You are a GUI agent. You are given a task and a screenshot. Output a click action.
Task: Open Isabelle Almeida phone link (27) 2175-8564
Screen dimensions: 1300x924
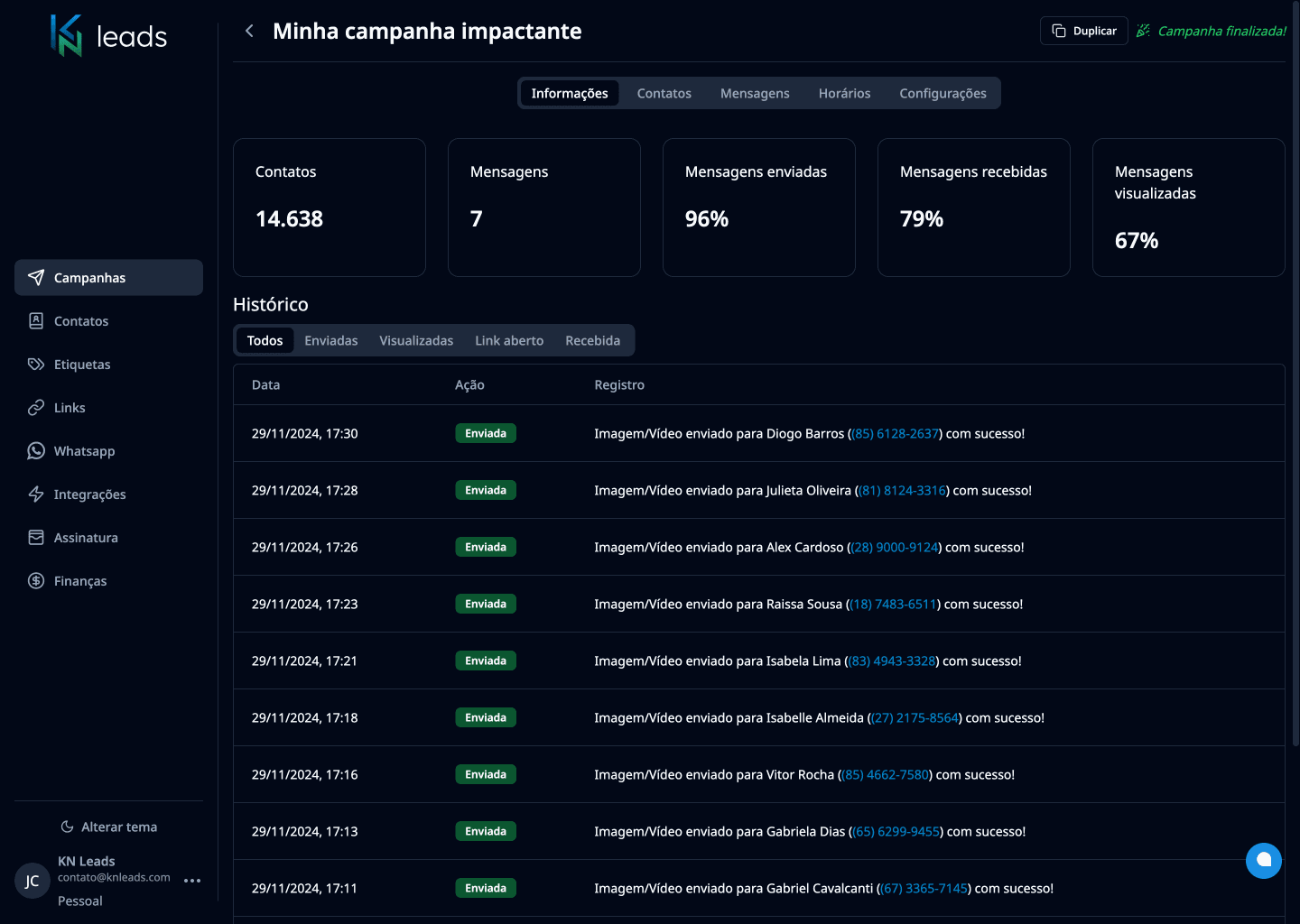coord(915,717)
